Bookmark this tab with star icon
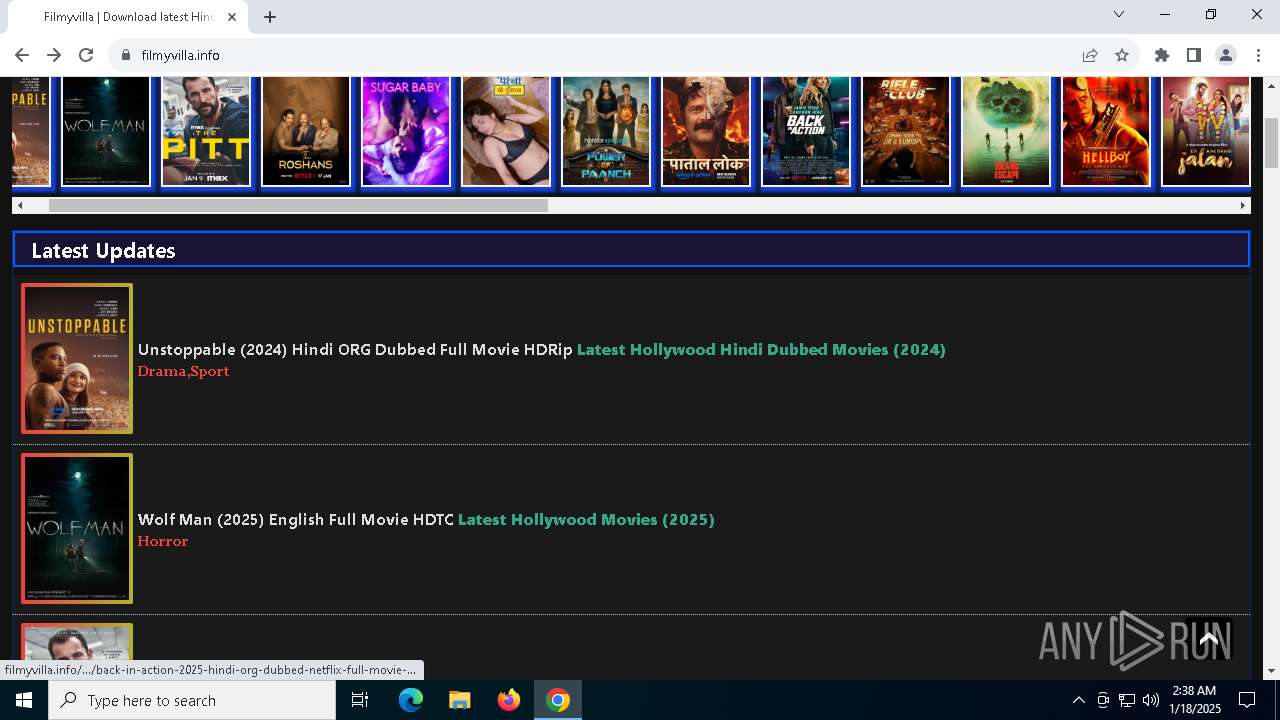Image resolution: width=1280 pixels, height=720 pixels. pos(1122,55)
